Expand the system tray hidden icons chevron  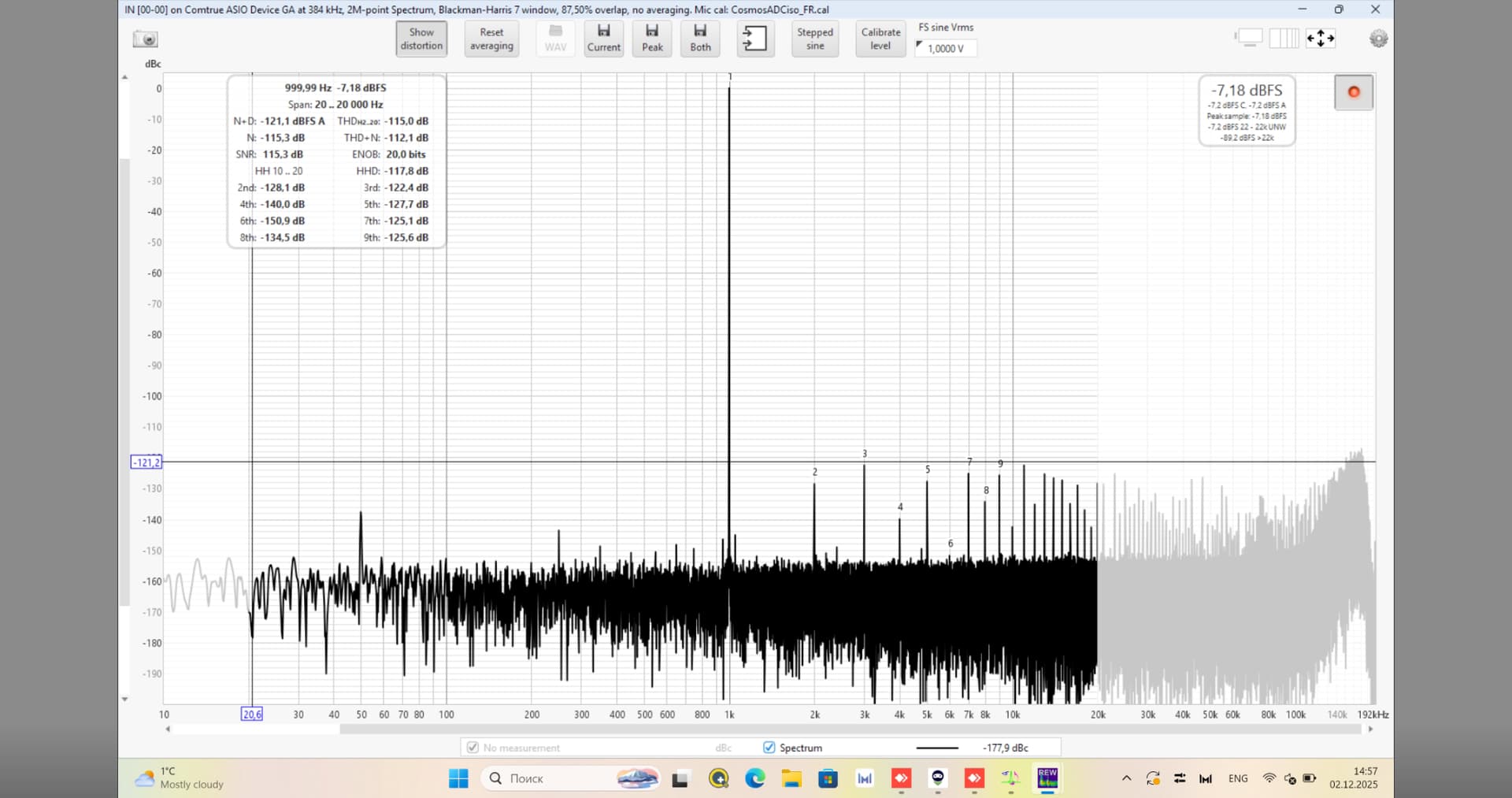click(1126, 778)
